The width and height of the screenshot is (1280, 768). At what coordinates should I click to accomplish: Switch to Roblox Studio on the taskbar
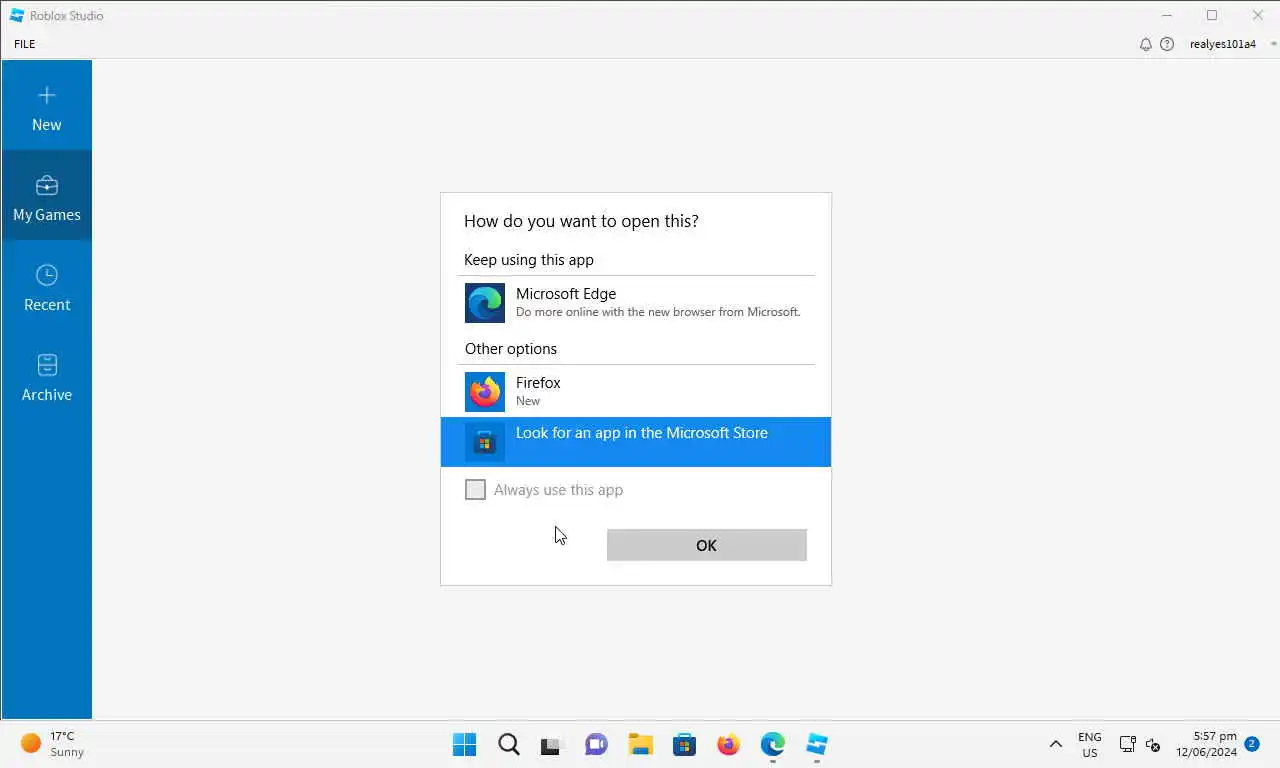click(817, 745)
